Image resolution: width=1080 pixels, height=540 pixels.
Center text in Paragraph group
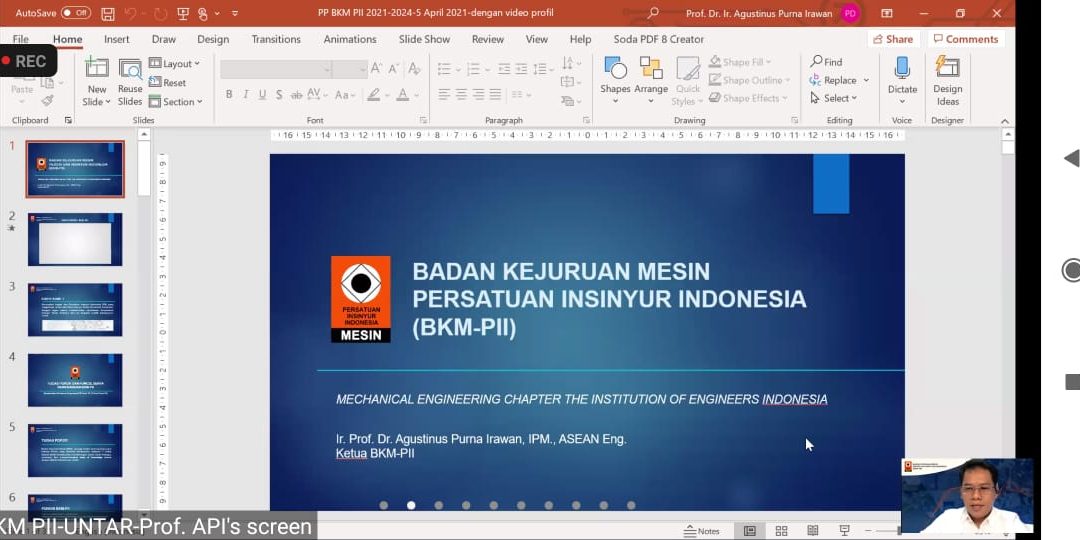[x=461, y=94]
